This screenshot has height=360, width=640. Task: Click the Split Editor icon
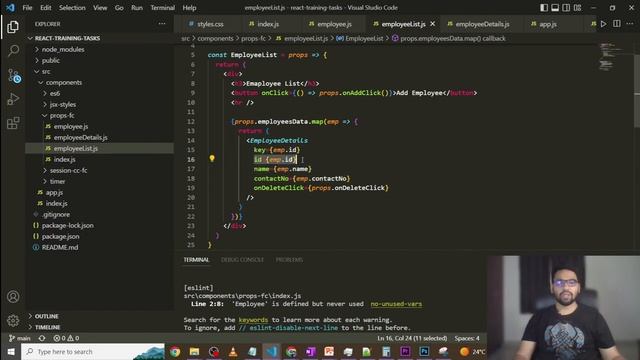pos(617,24)
